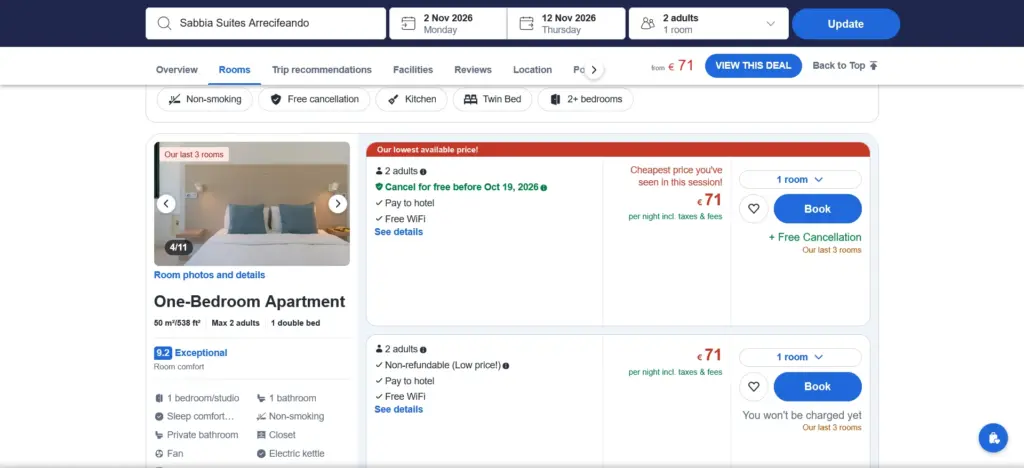Toggle the 2+ bedrooms filter chip
Screen dimensions: 1024x468
[585, 99]
